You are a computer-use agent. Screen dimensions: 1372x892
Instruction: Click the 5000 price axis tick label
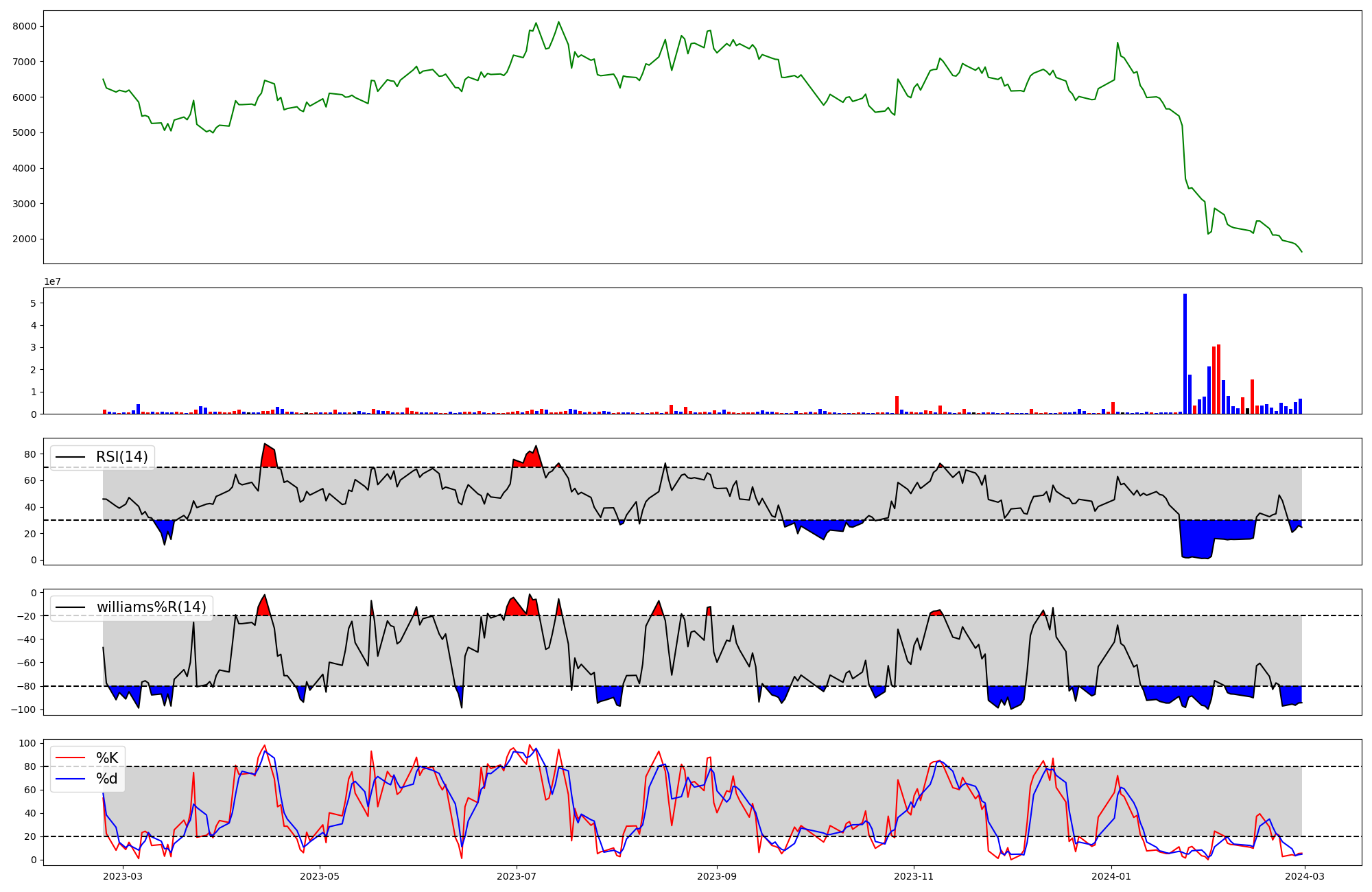pyautogui.click(x=25, y=132)
